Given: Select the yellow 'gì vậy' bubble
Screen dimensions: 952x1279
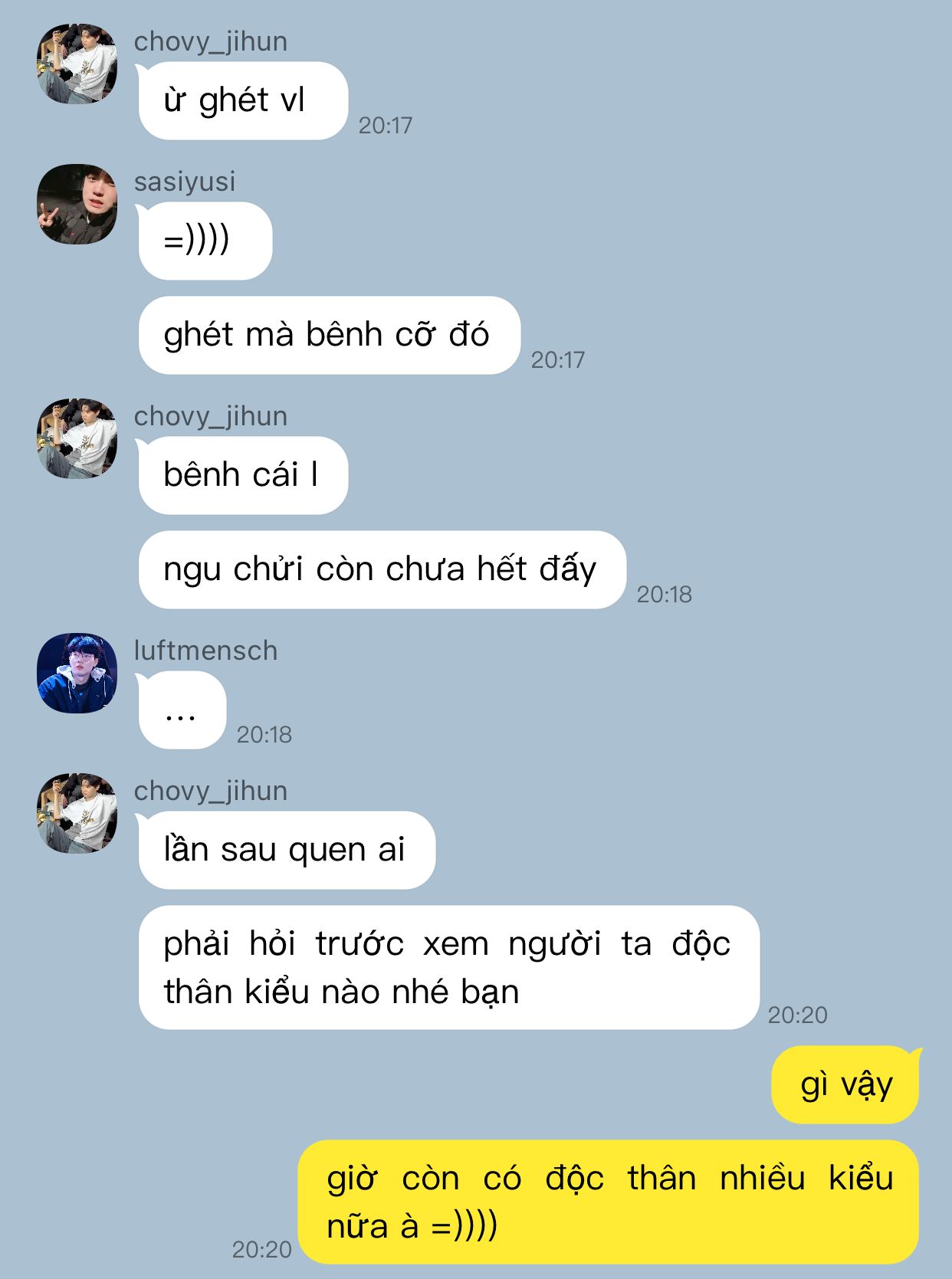Looking at the screenshot, I should click(846, 1084).
